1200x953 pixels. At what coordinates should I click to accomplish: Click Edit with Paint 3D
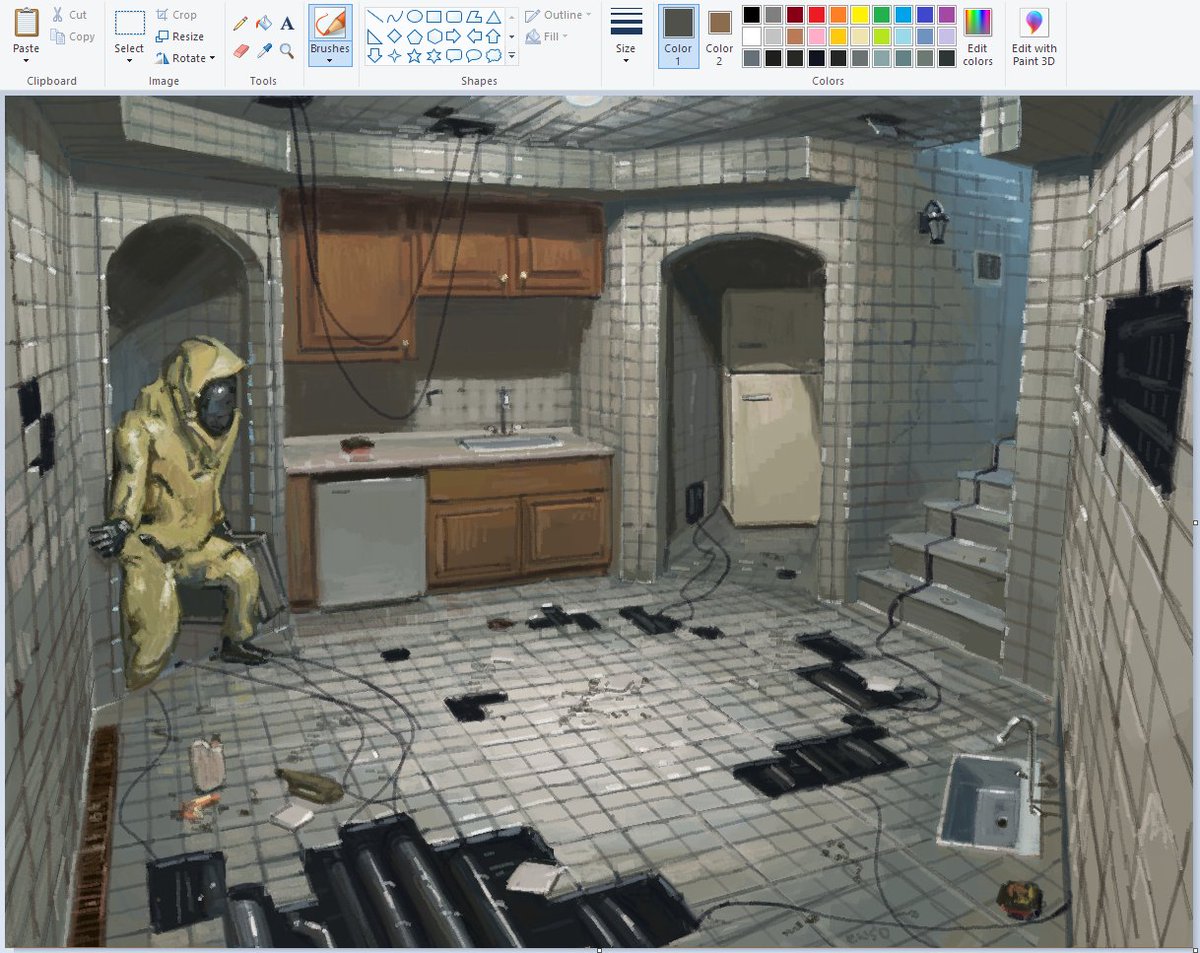click(x=1034, y=36)
